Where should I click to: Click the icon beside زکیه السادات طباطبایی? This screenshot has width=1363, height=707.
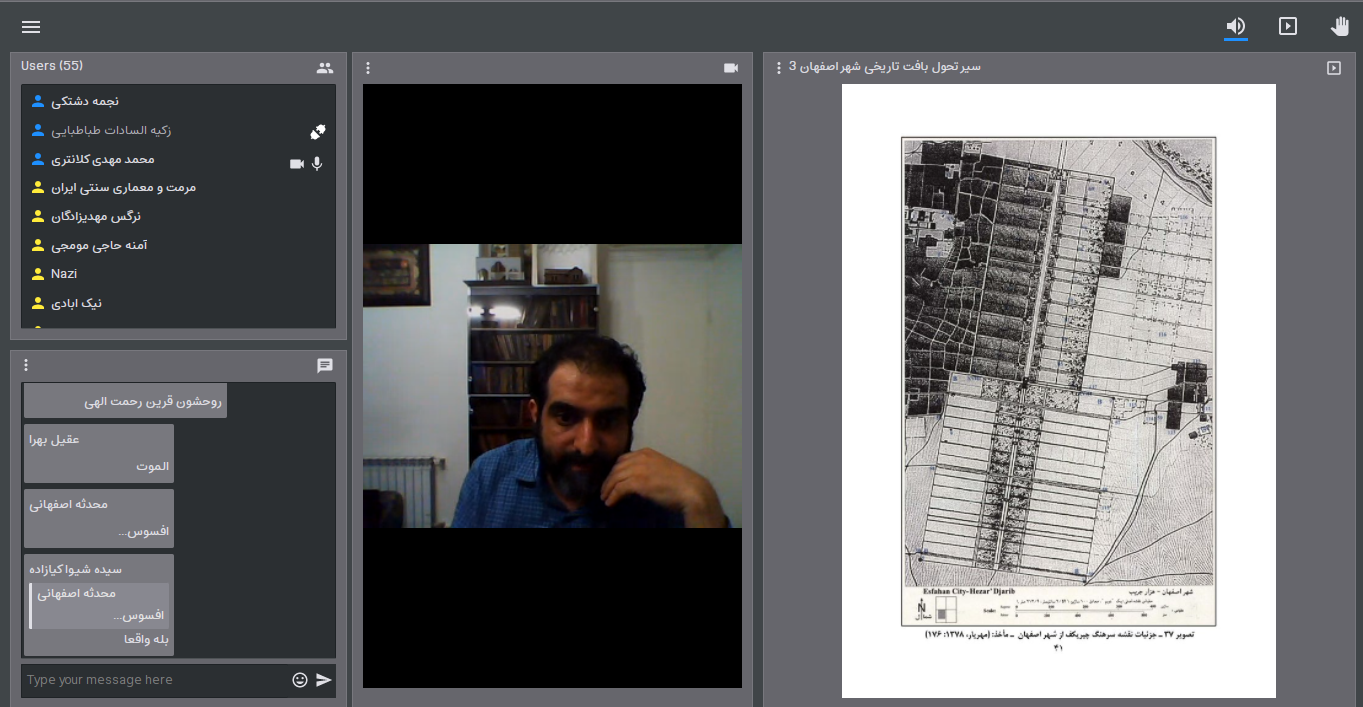pyautogui.click(x=318, y=132)
